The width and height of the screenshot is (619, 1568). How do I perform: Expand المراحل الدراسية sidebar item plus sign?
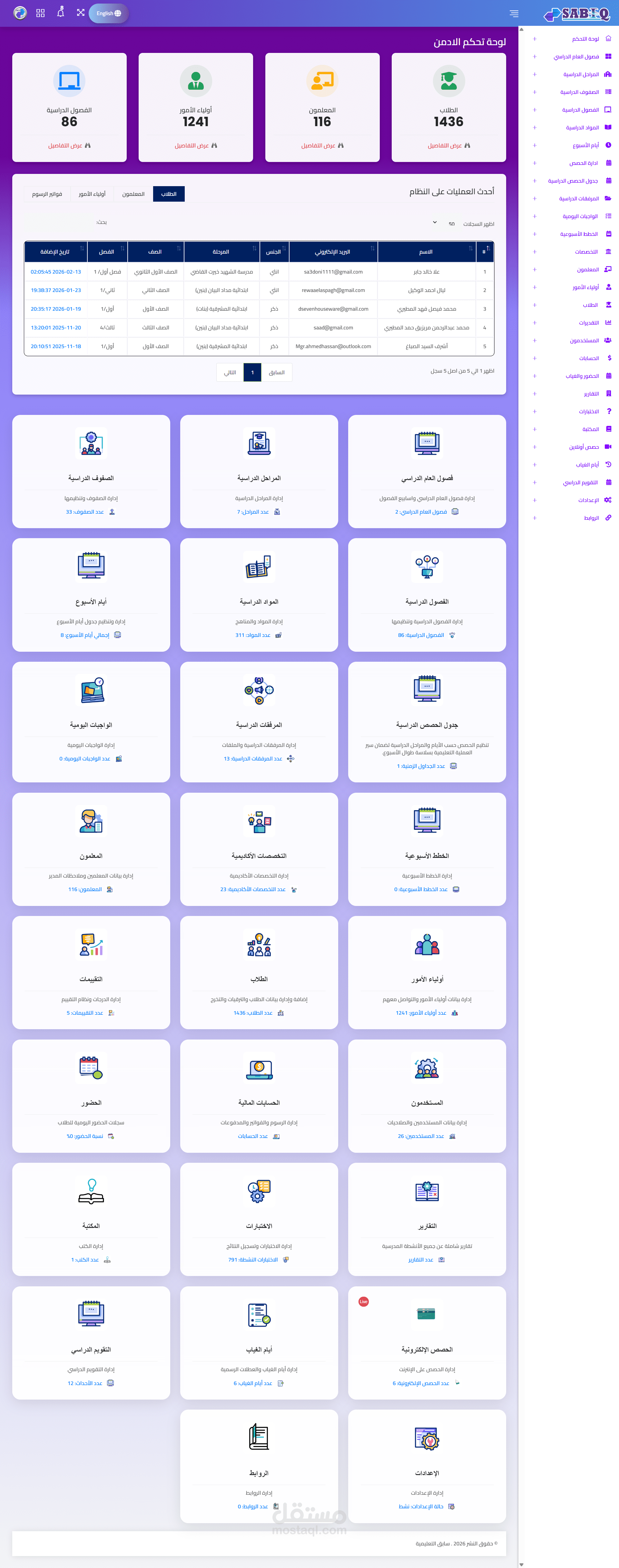point(534,74)
